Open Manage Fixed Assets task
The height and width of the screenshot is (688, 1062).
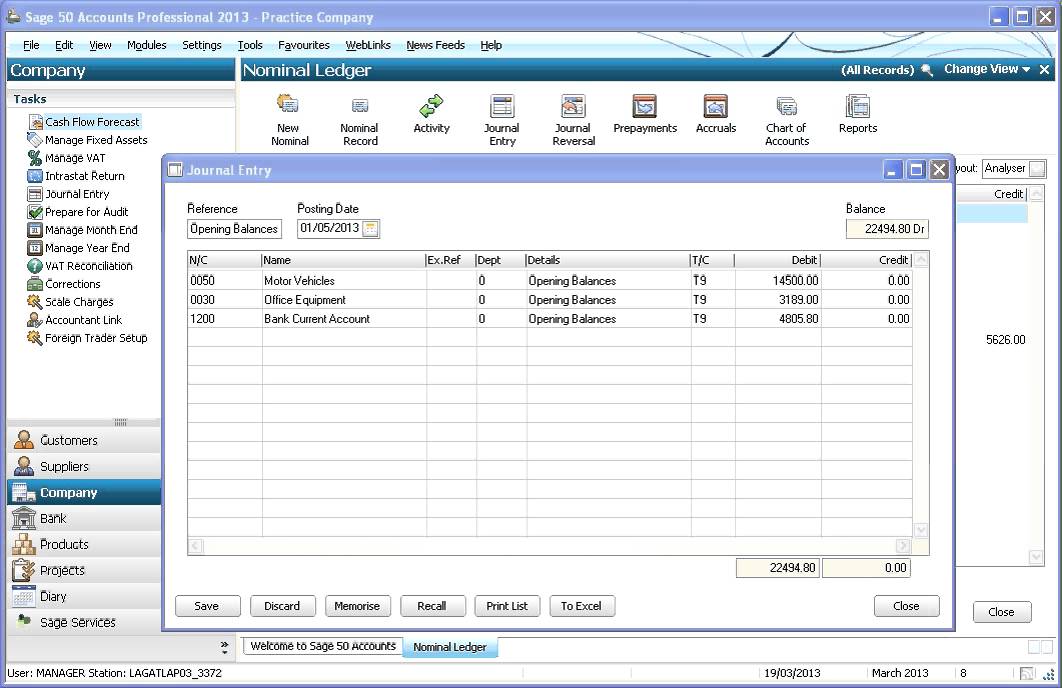coord(87,140)
